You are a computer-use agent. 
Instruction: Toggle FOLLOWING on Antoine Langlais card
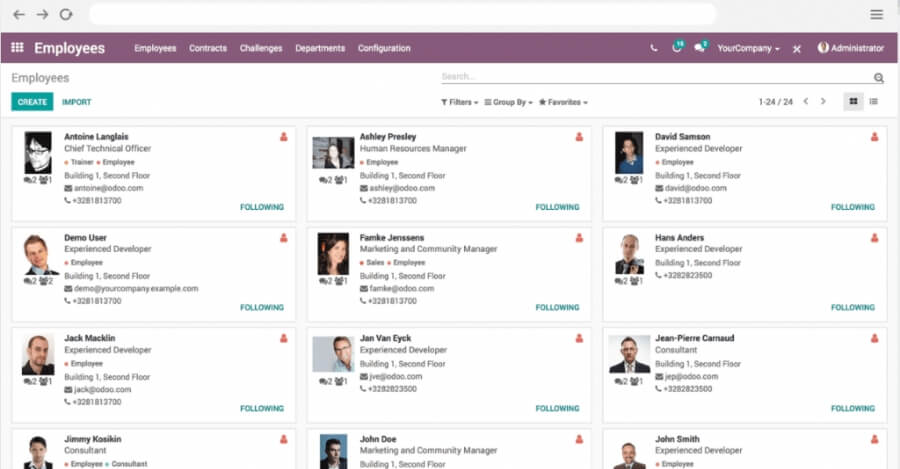[262, 208]
